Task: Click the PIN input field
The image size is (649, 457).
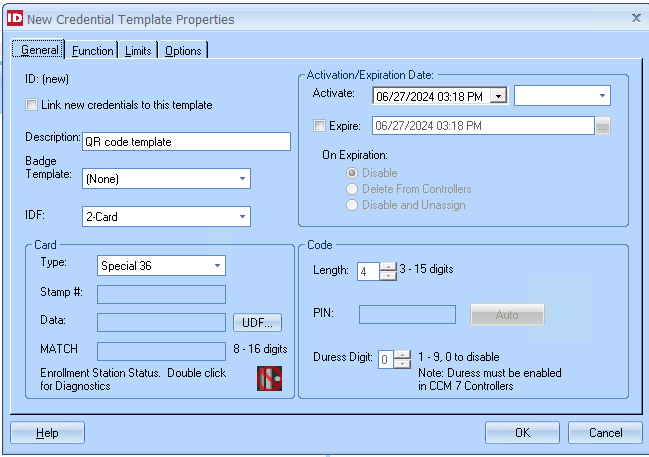Action: point(407,315)
